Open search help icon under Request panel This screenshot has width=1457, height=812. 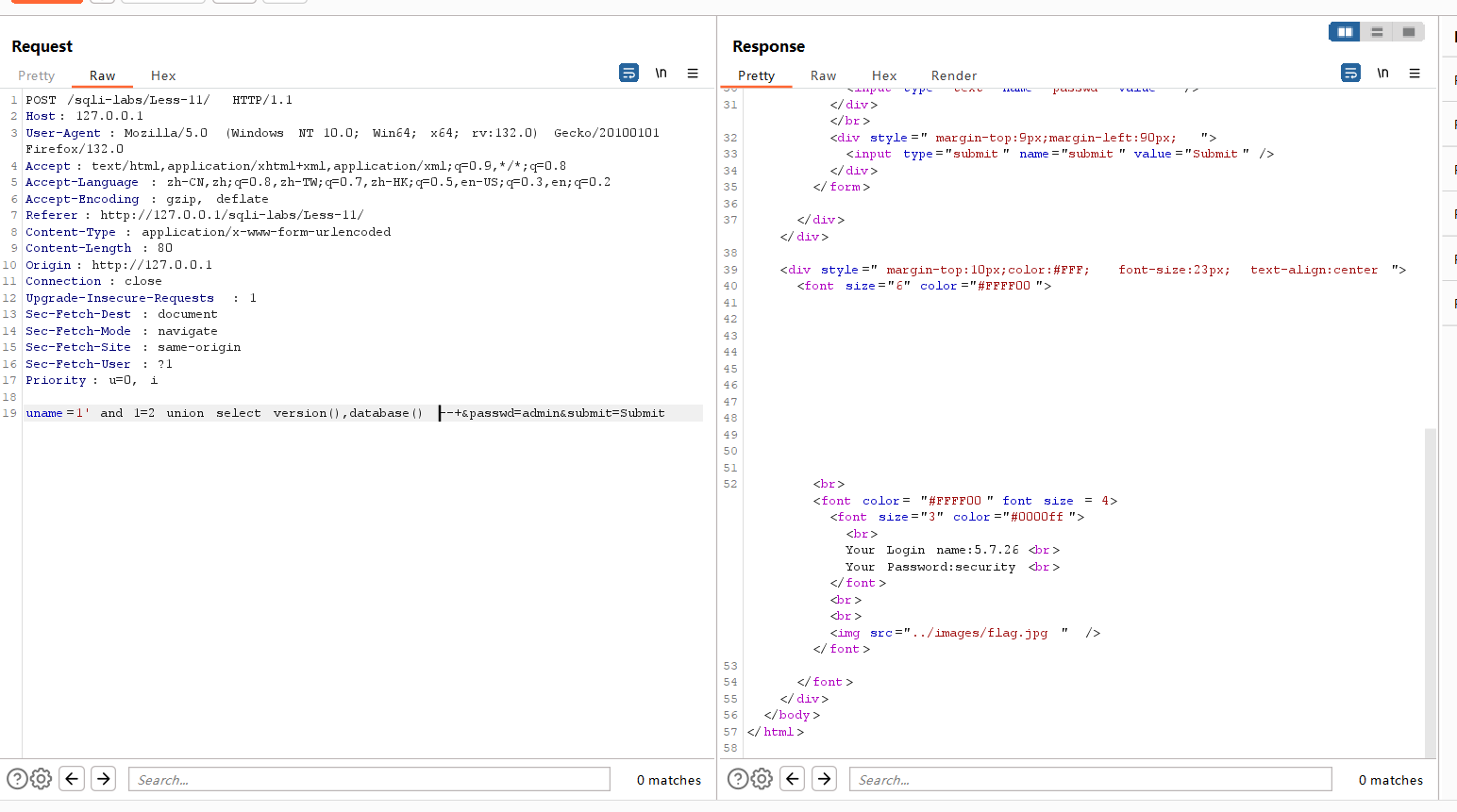click(x=17, y=779)
